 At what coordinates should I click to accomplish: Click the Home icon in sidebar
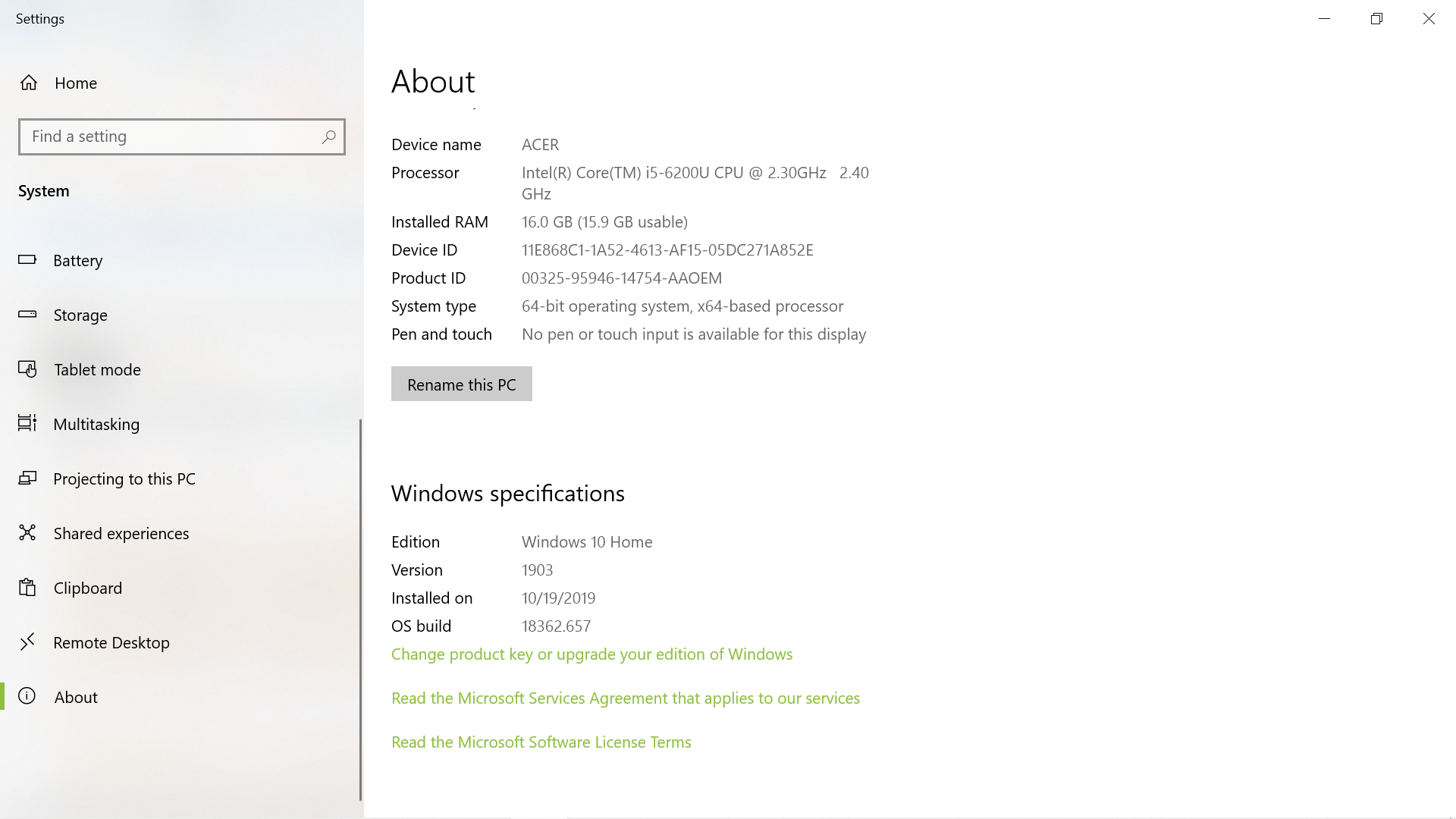[29, 83]
